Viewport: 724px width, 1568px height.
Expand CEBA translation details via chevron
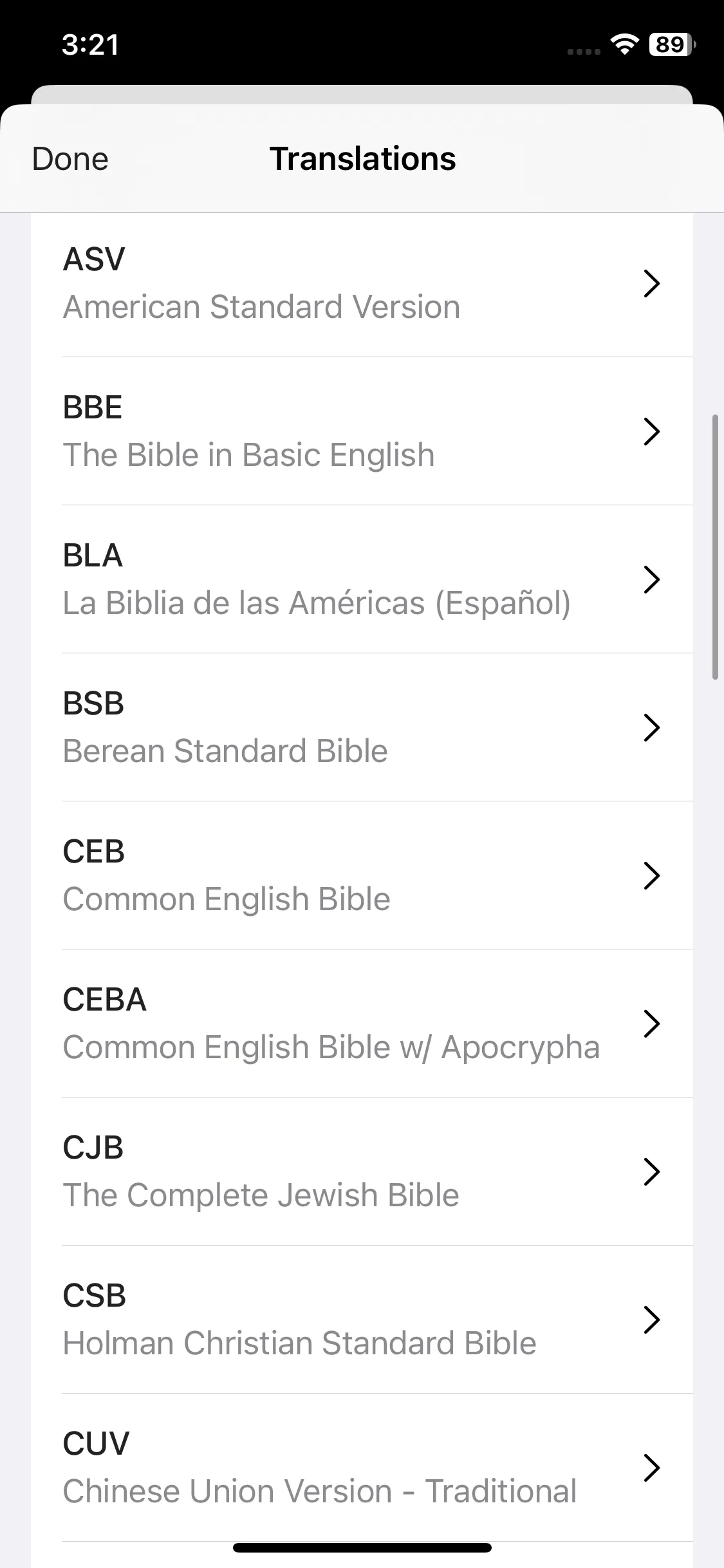[651, 1023]
